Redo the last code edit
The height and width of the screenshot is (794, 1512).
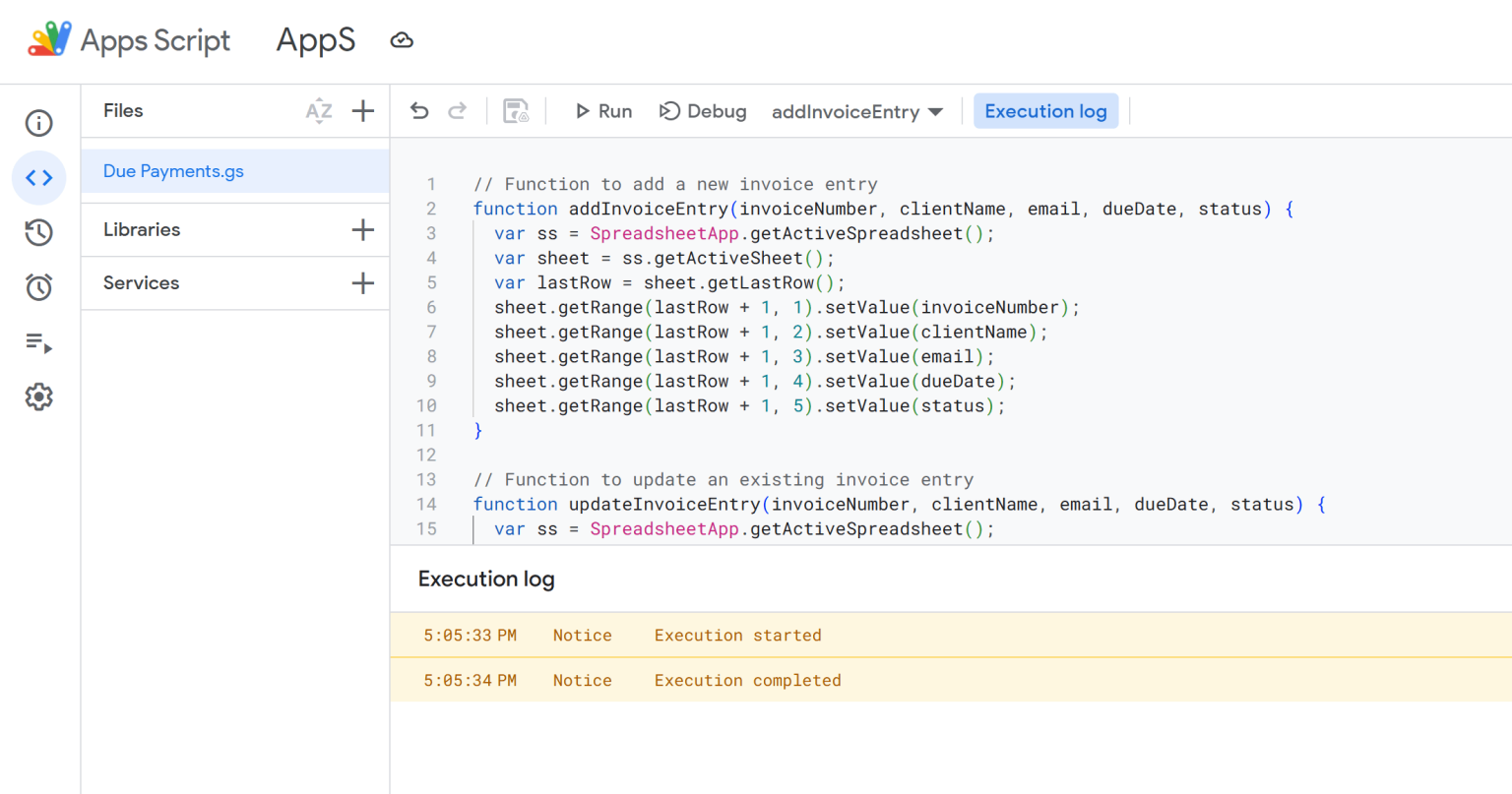[x=456, y=110]
